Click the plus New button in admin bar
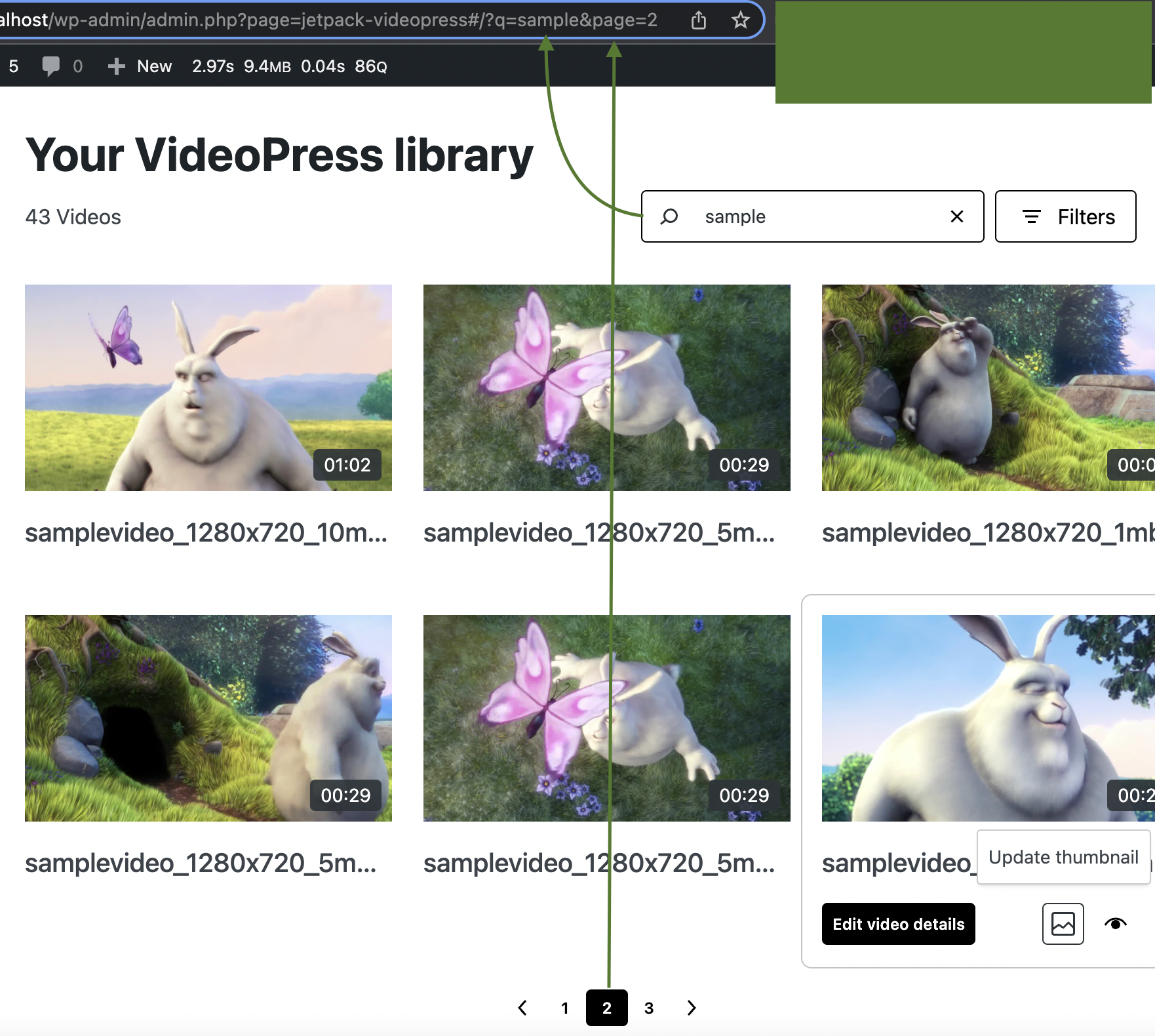 (140, 66)
